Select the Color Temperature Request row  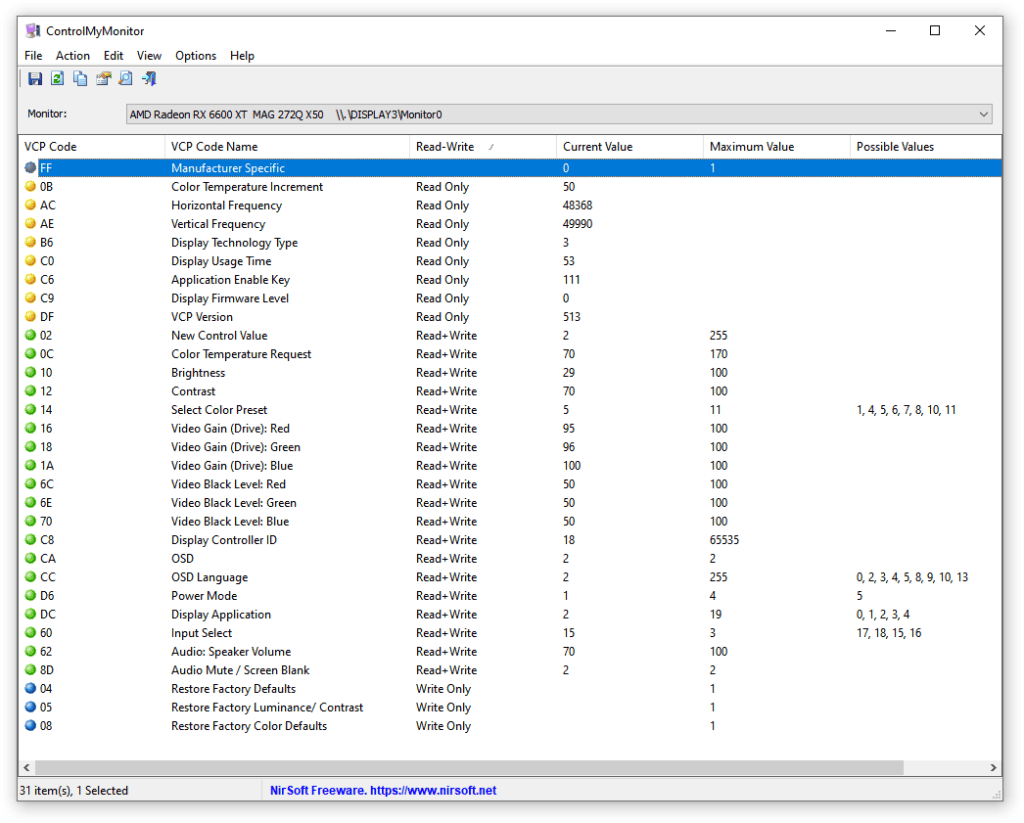[x=510, y=354]
